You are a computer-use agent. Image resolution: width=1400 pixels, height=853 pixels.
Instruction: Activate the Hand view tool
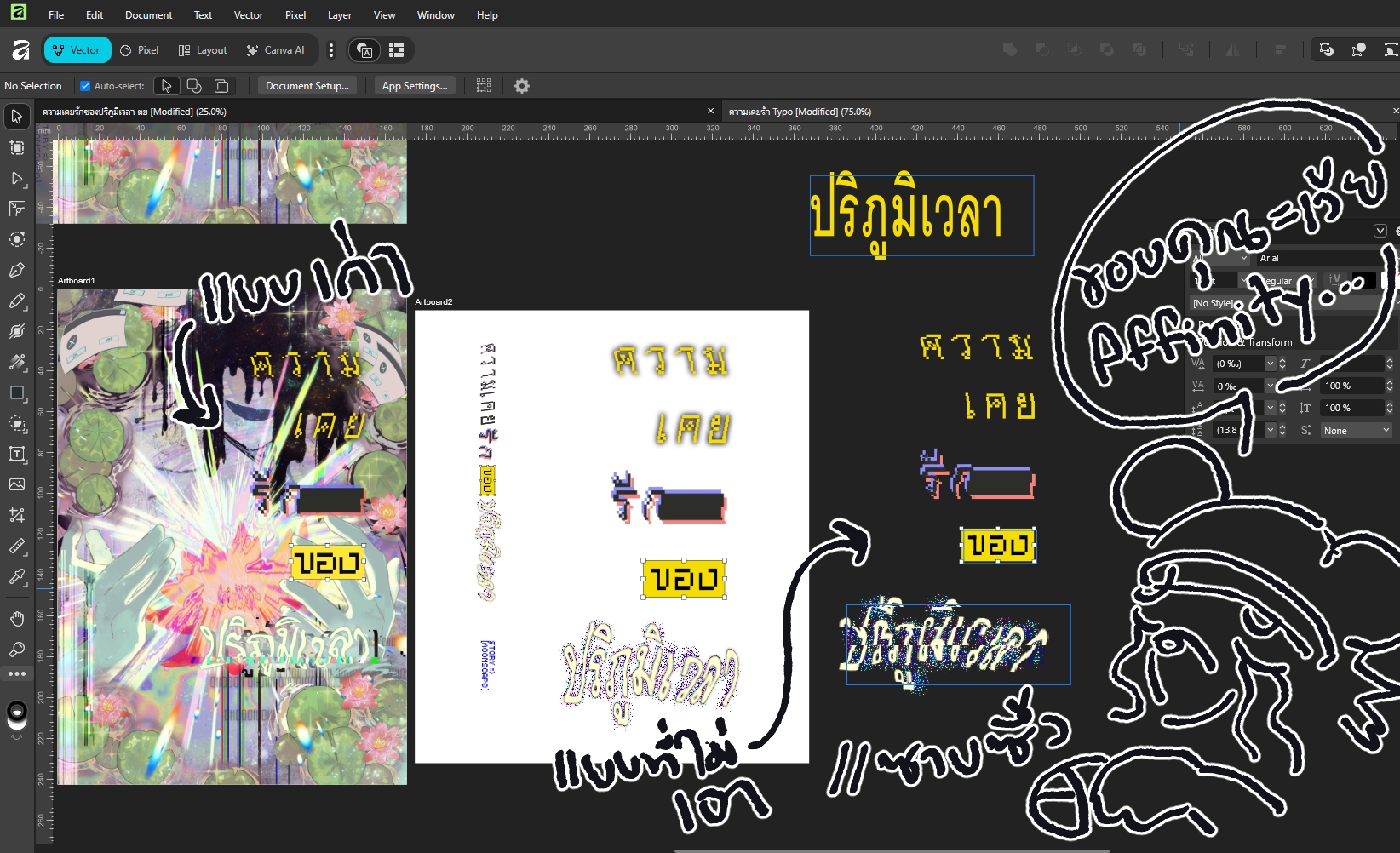point(16,618)
